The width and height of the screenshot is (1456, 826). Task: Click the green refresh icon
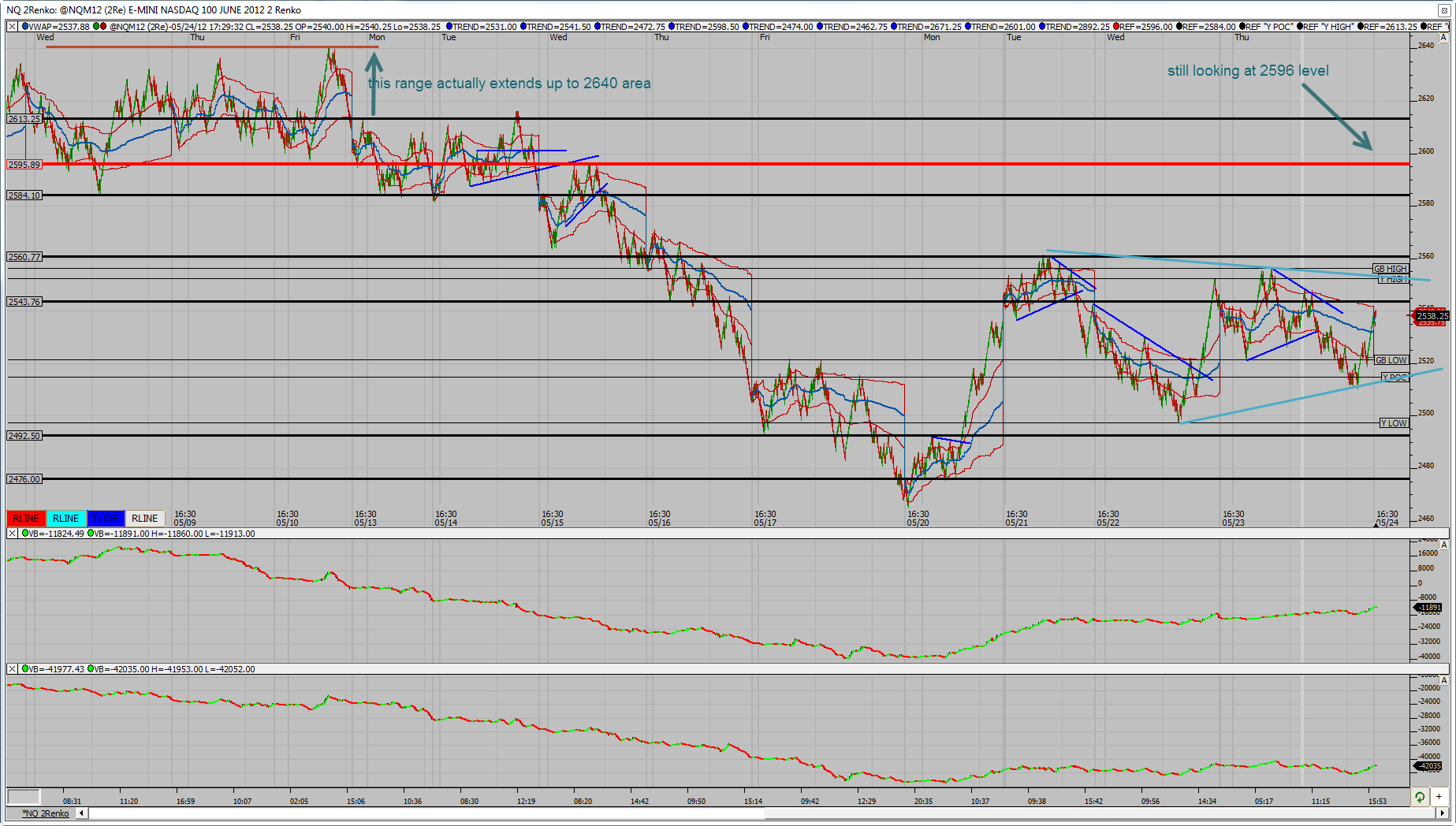coord(1420,797)
